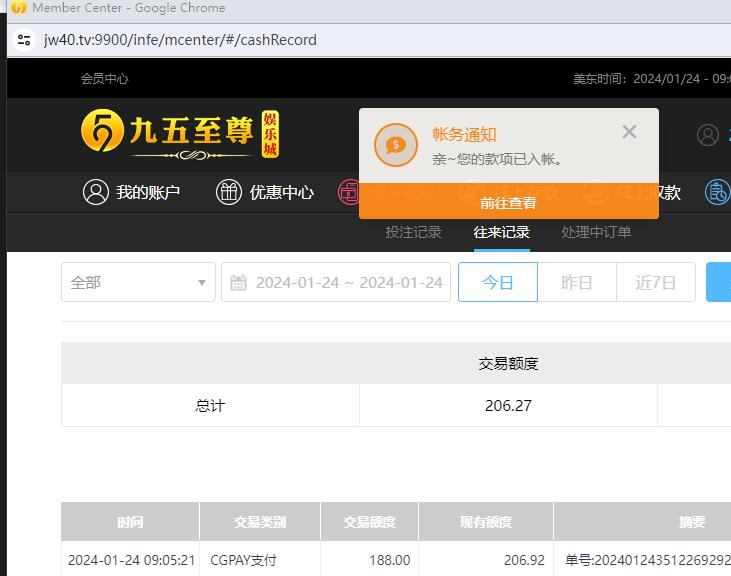Switch to the 处理中订单 tab

[x=596, y=232]
